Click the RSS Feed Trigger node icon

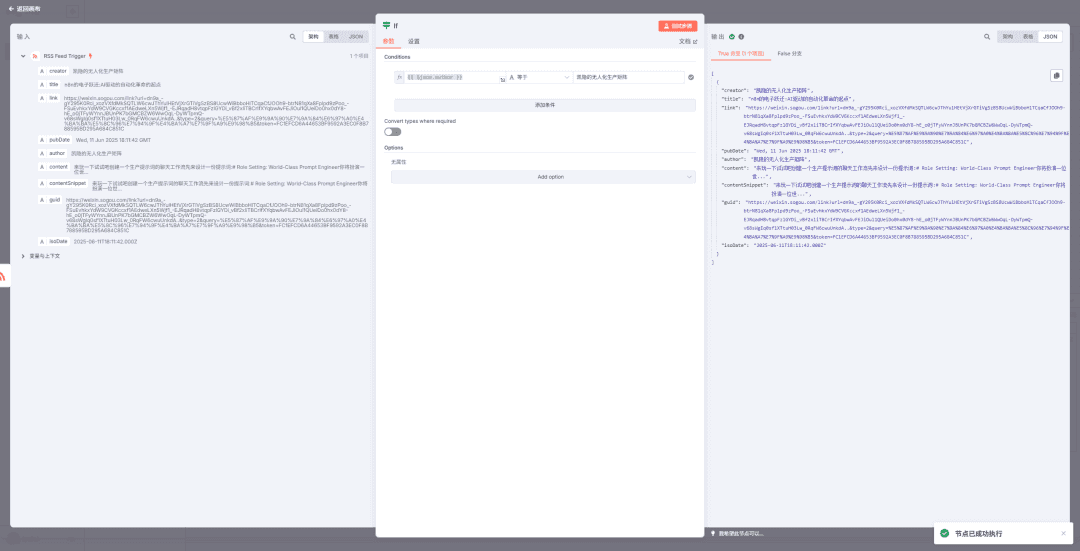pos(35,56)
